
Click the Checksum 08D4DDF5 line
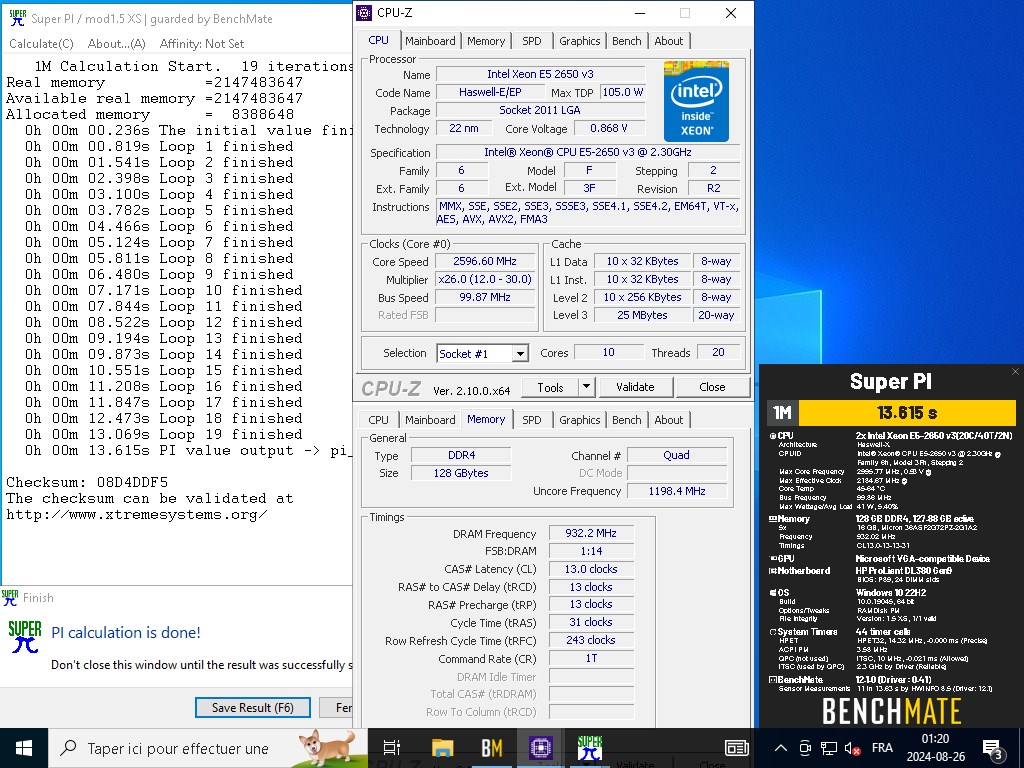(x=87, y=483)
